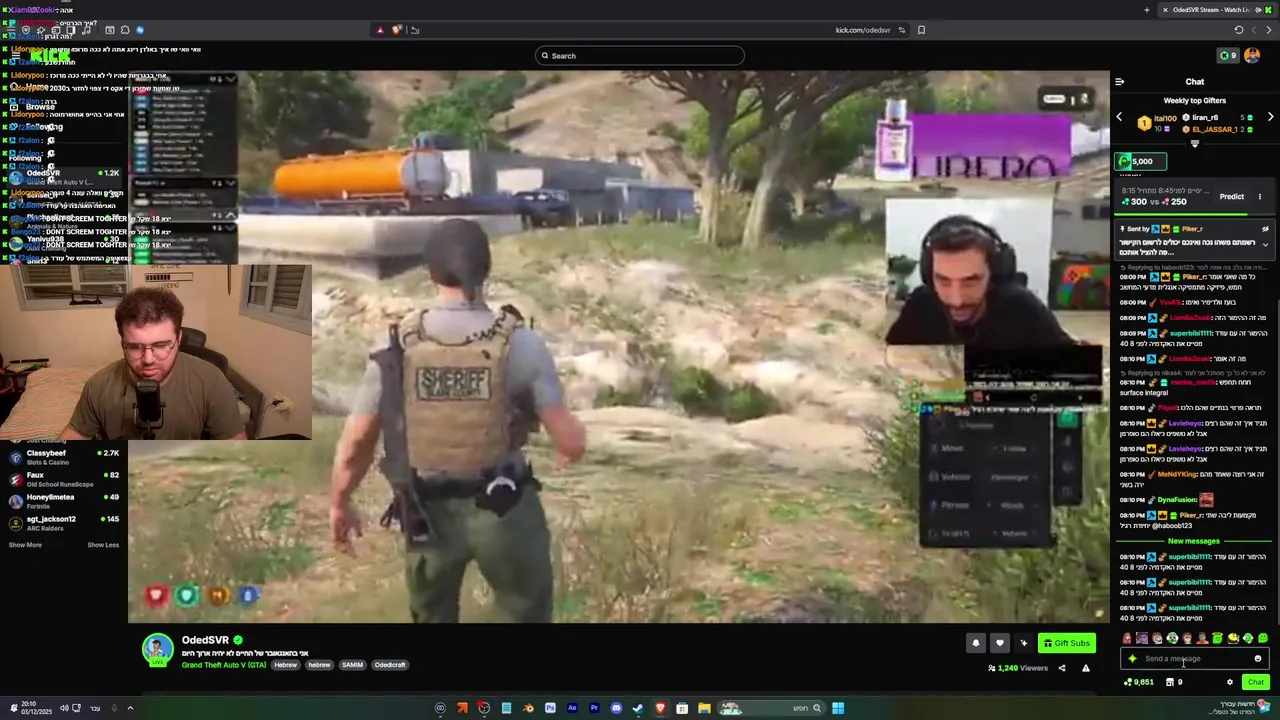Share the stream using share icon
The image size is (1280, 720).
[x=1062, y=668]
